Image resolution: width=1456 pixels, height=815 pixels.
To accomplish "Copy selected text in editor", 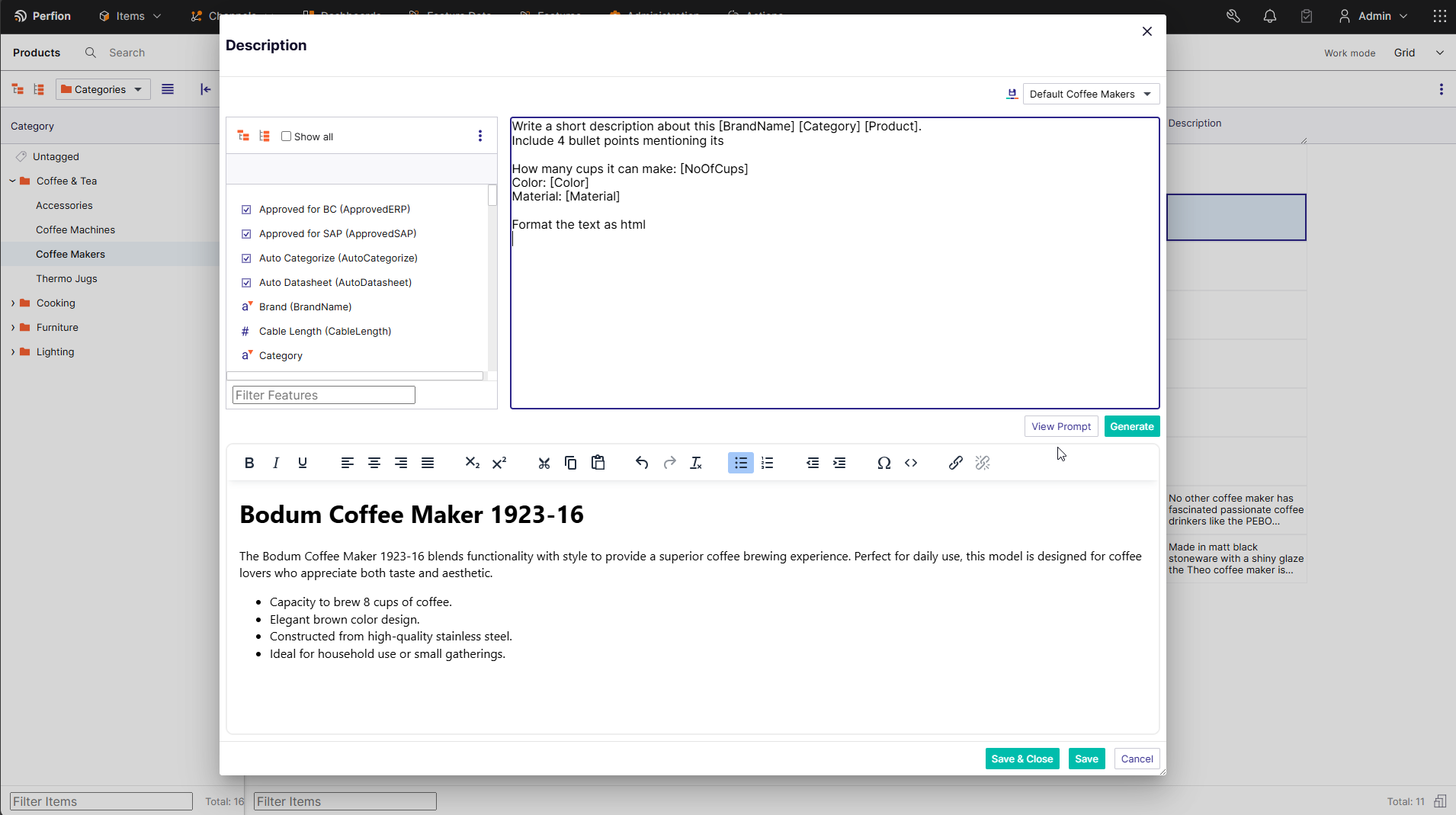I will click(x=570, y=463).
